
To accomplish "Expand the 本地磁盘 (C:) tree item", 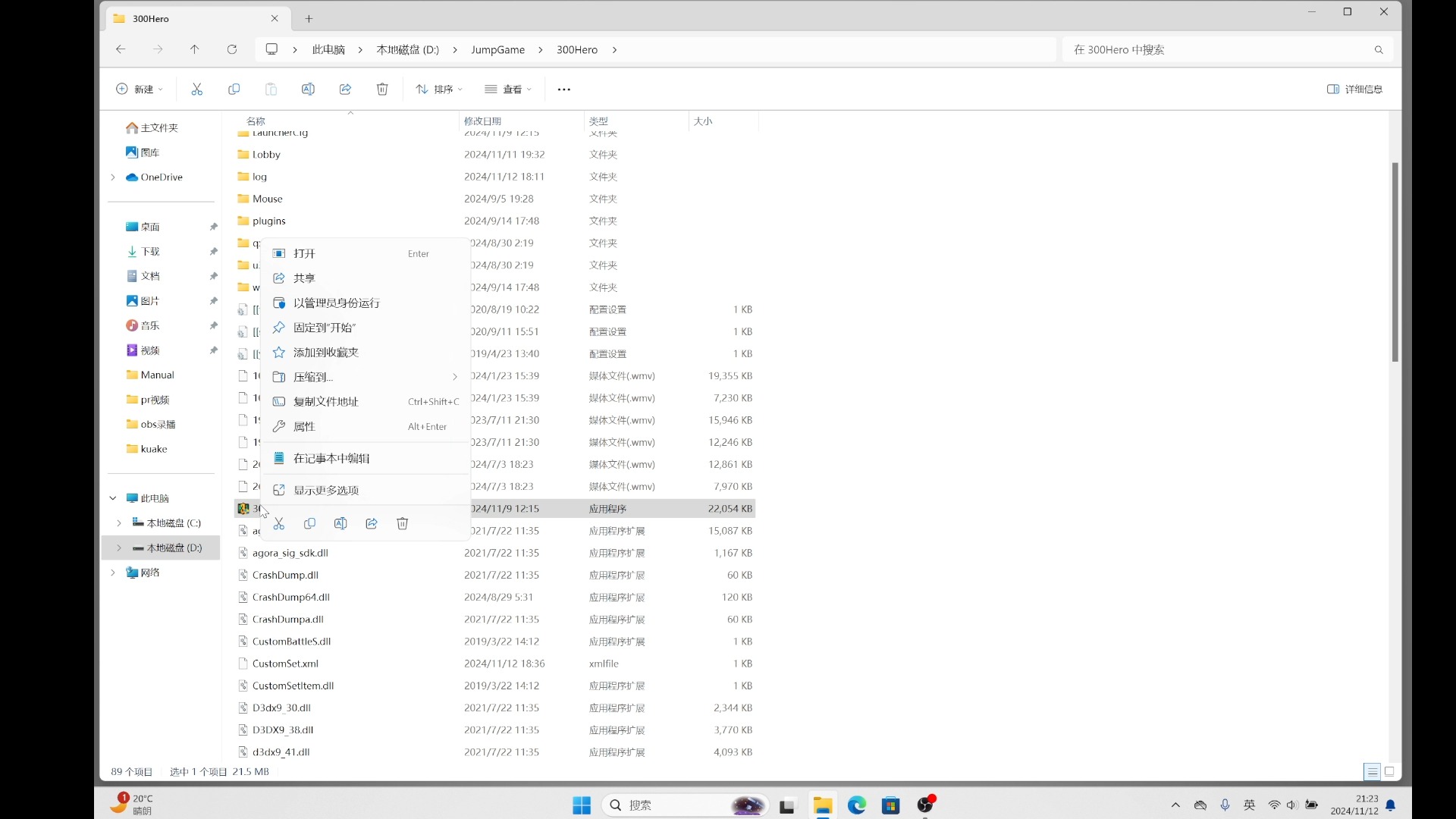I will pyautogui.click(x=119, y=522).
